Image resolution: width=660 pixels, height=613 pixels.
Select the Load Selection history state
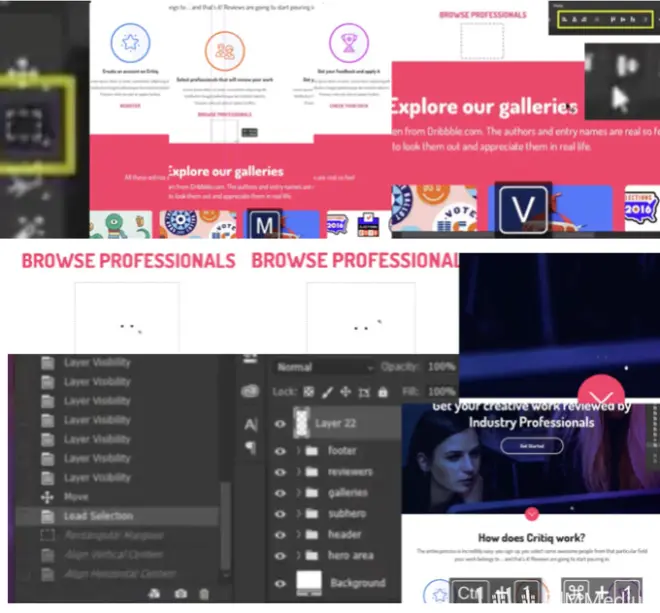pyautogui.click(x=117, y=516)
